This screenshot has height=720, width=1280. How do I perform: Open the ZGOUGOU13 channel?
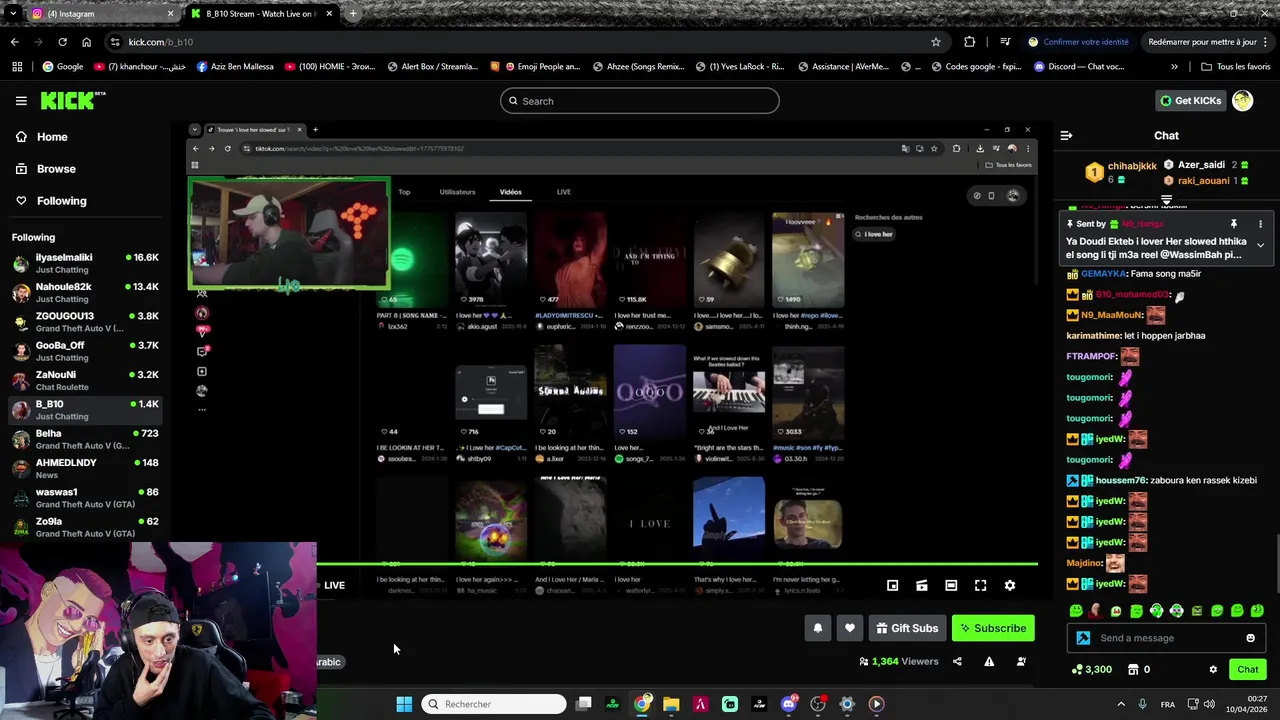pos(85,322)
